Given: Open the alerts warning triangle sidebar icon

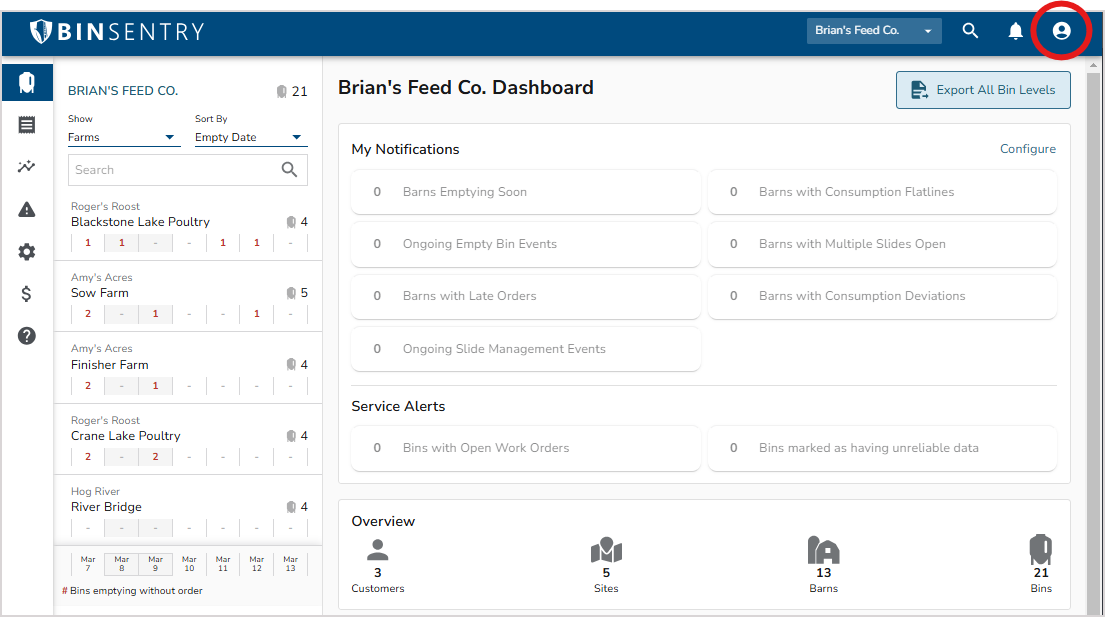Looking at the screenshot, I should [27, 209].
